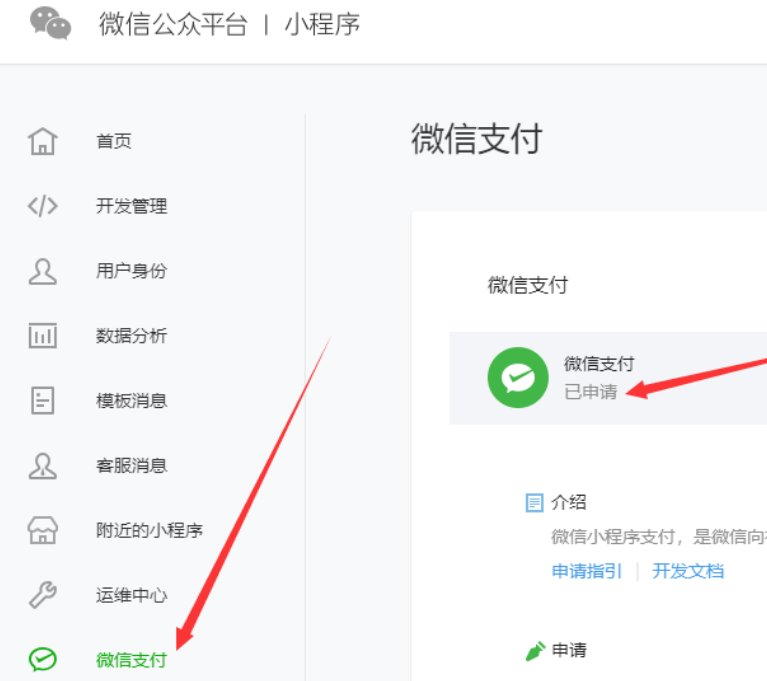This screenshot has width=767, height=681.
Task: Click the 申请 section heading
Action: coord(569,650)
